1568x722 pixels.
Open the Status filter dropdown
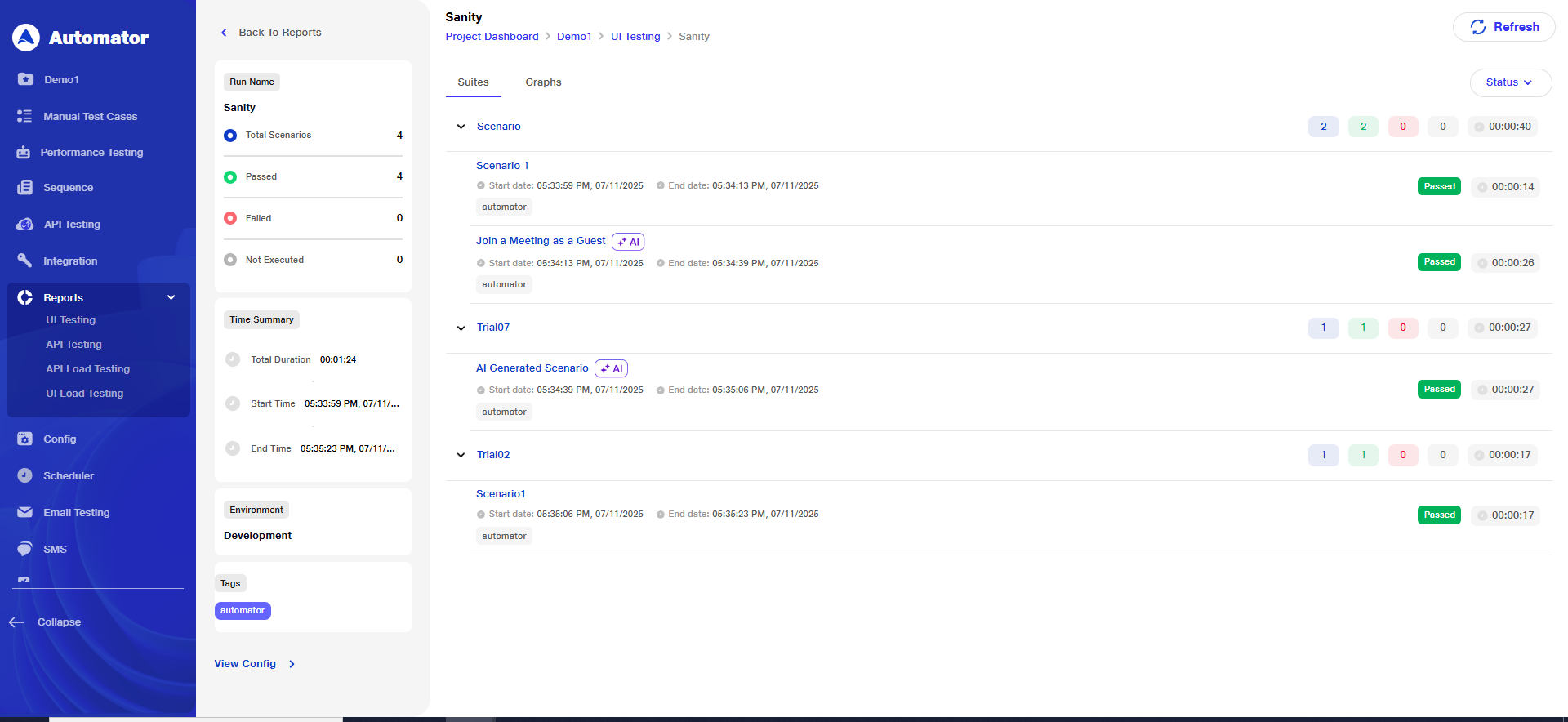pos(1510,82)
